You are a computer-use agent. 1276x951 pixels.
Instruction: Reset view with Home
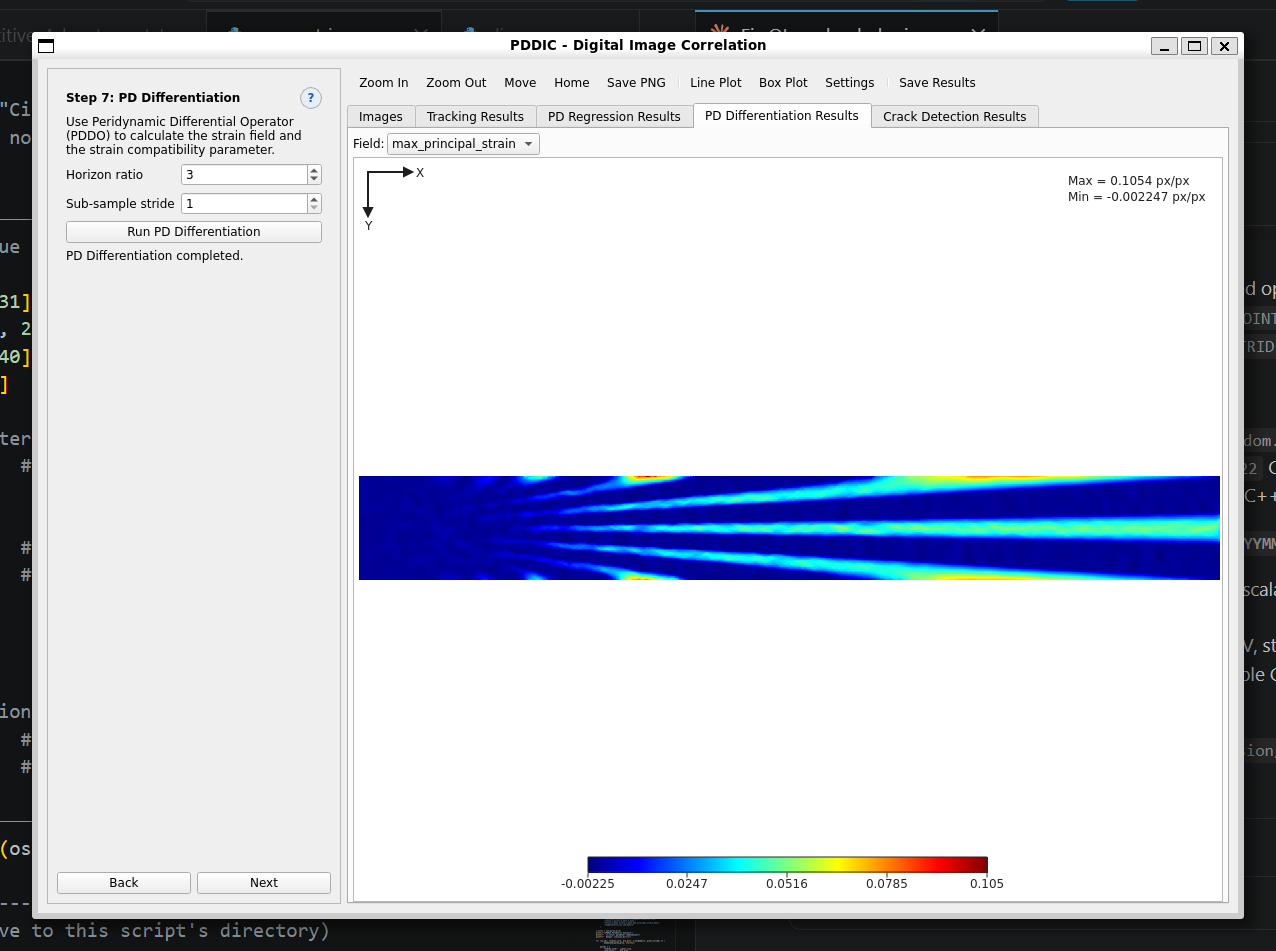[x=572, y=83]
